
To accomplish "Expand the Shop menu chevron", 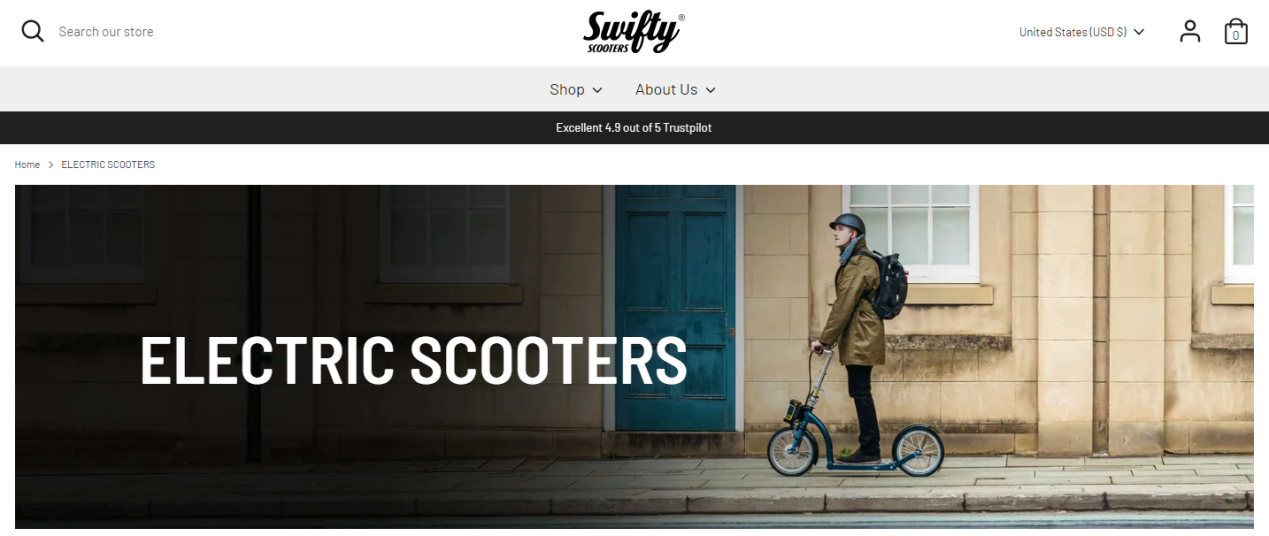I will pos(598,90).
